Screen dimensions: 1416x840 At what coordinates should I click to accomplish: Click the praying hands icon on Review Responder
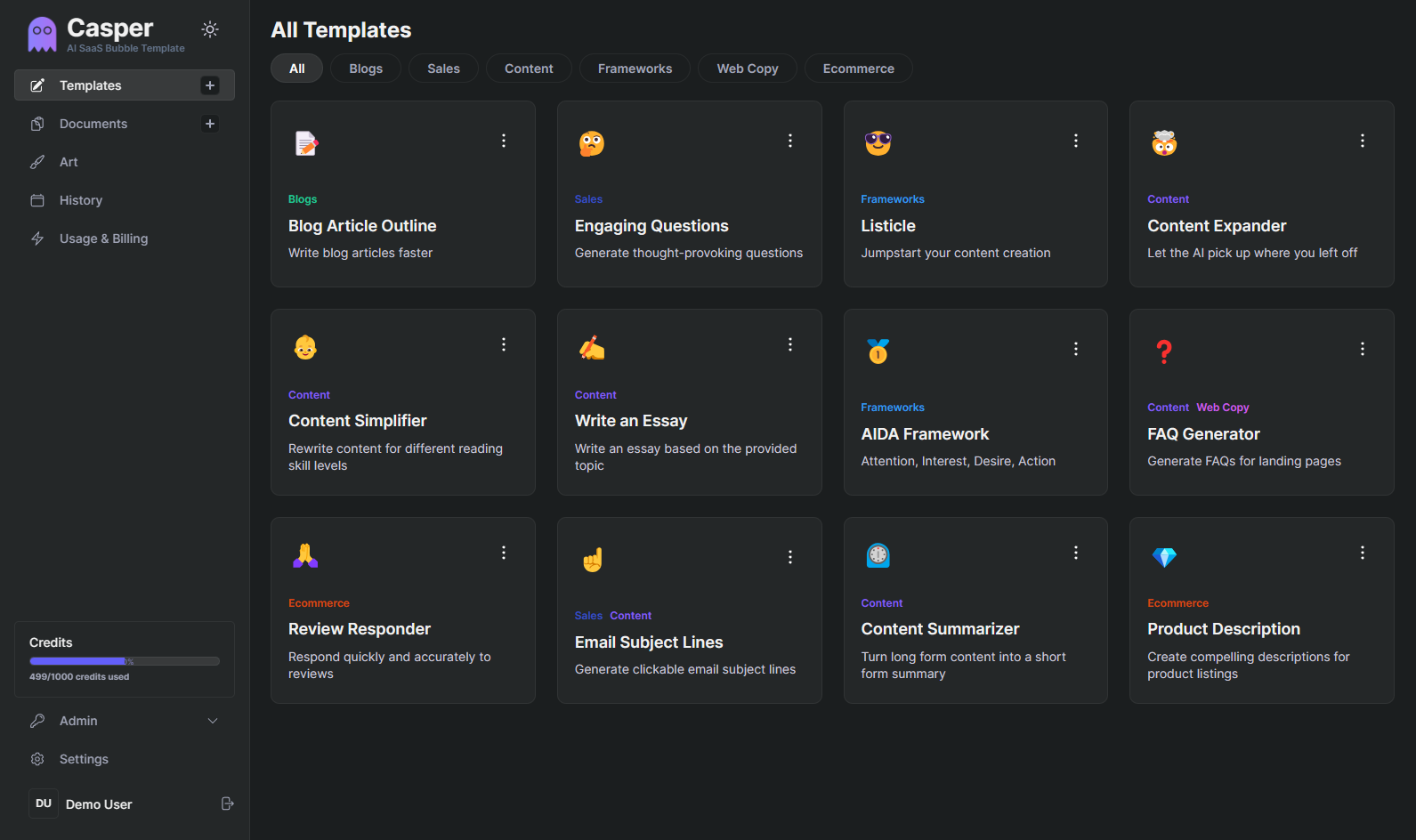click(305, 556)
